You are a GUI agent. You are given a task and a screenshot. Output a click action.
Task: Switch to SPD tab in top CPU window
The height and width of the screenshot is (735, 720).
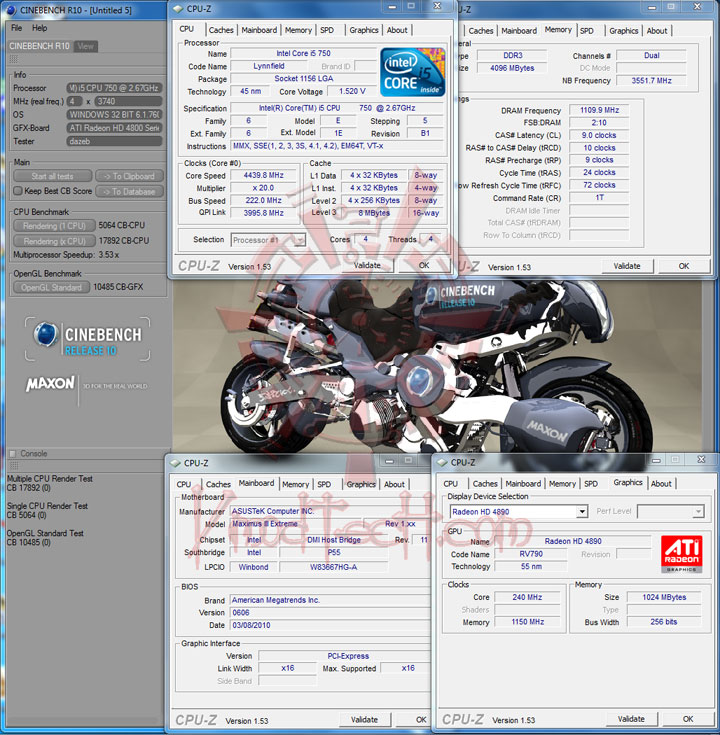click(x=327, y=30)
